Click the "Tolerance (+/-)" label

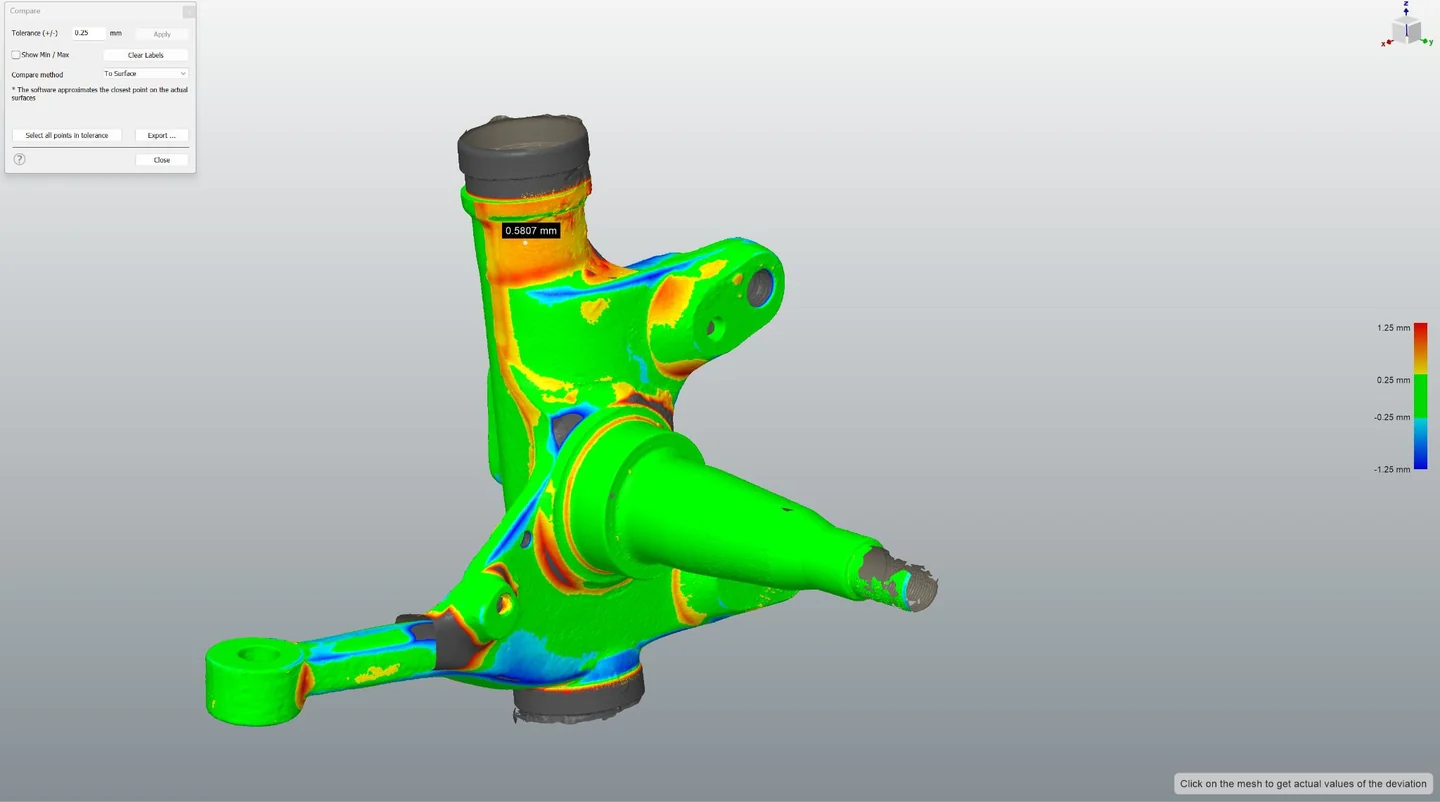point(35,34)
